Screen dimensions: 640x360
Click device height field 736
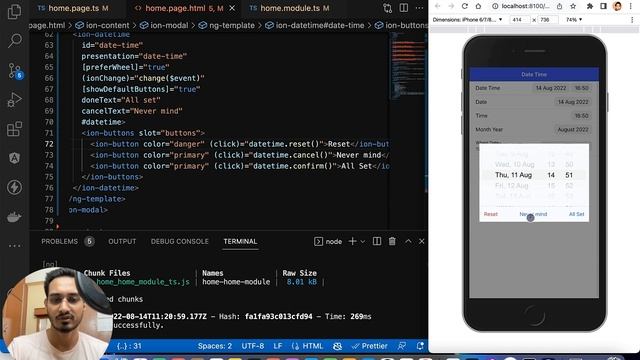(547, 20)
